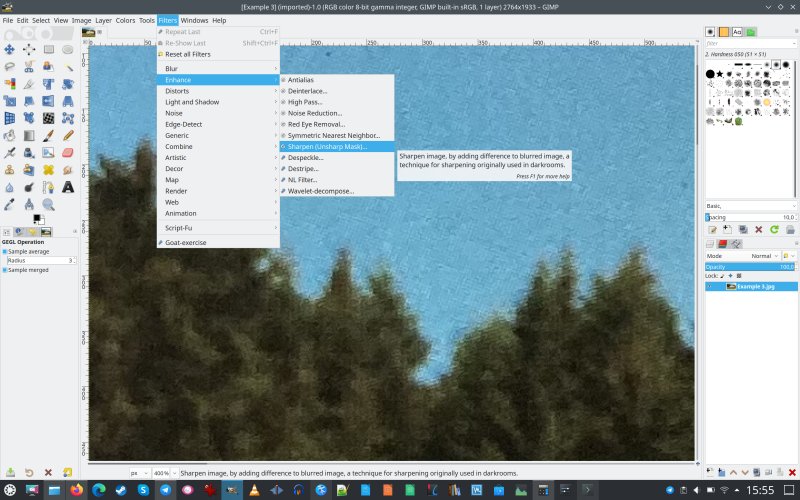The width and height of the screenshot is (800, 500).
Task: Click the 15:55 clock in system tray
Action: 760,490
